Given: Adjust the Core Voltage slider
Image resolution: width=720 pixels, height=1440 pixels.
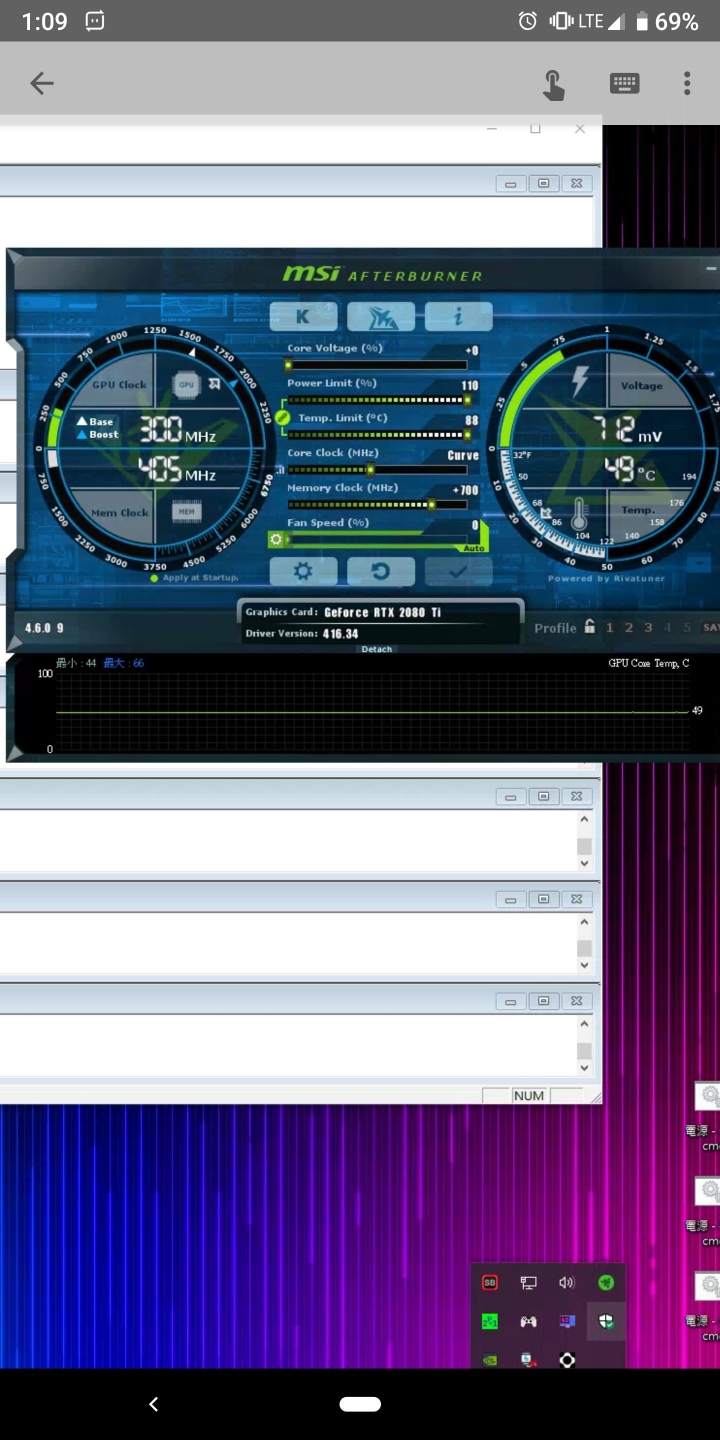Looking at the screenshot, I should (377, 364).
